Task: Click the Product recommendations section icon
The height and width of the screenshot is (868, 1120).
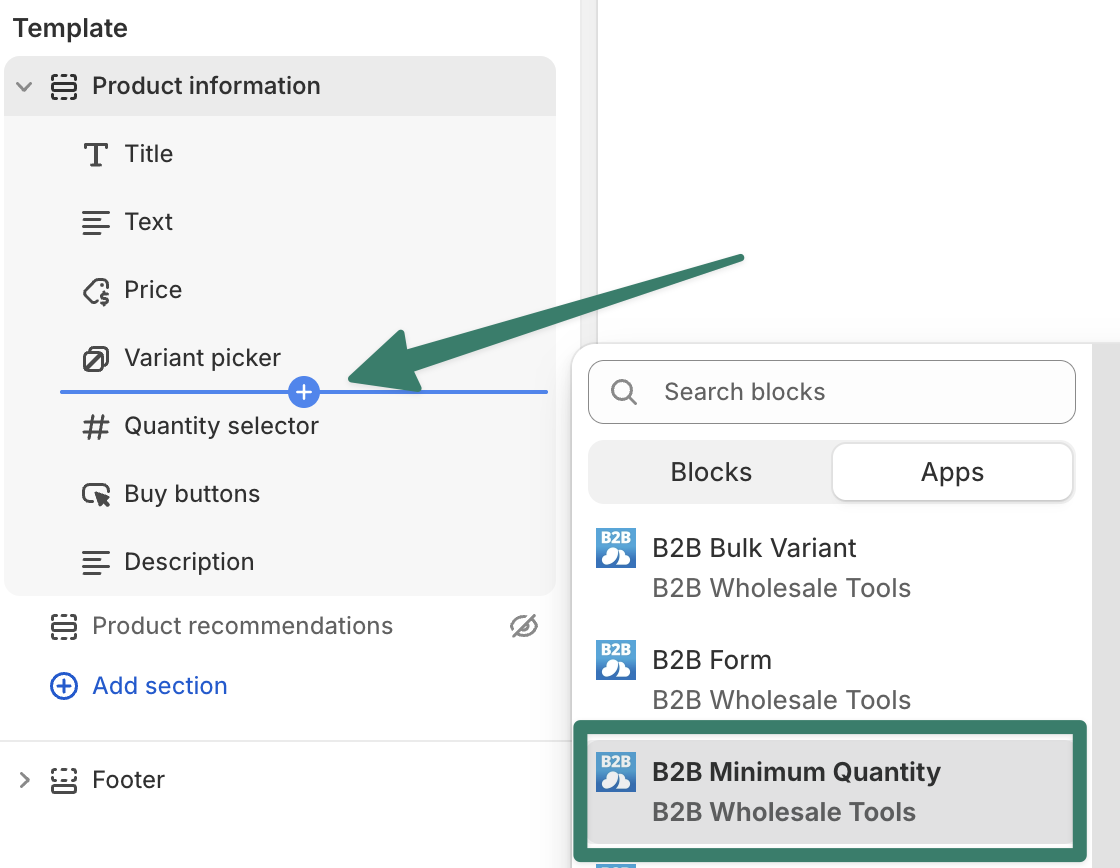Action: [64, 627]
